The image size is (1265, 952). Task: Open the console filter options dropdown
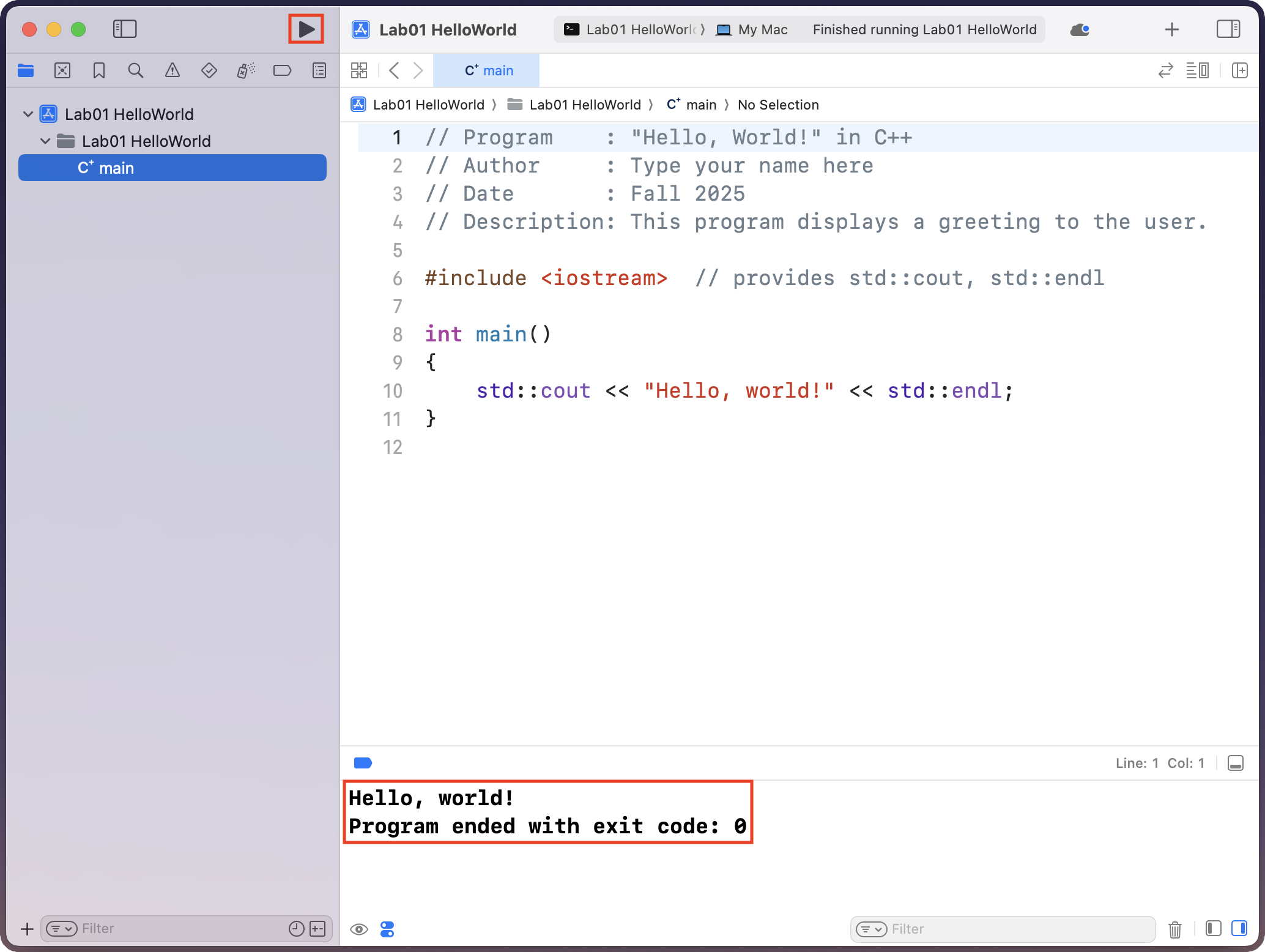point(871,929)
